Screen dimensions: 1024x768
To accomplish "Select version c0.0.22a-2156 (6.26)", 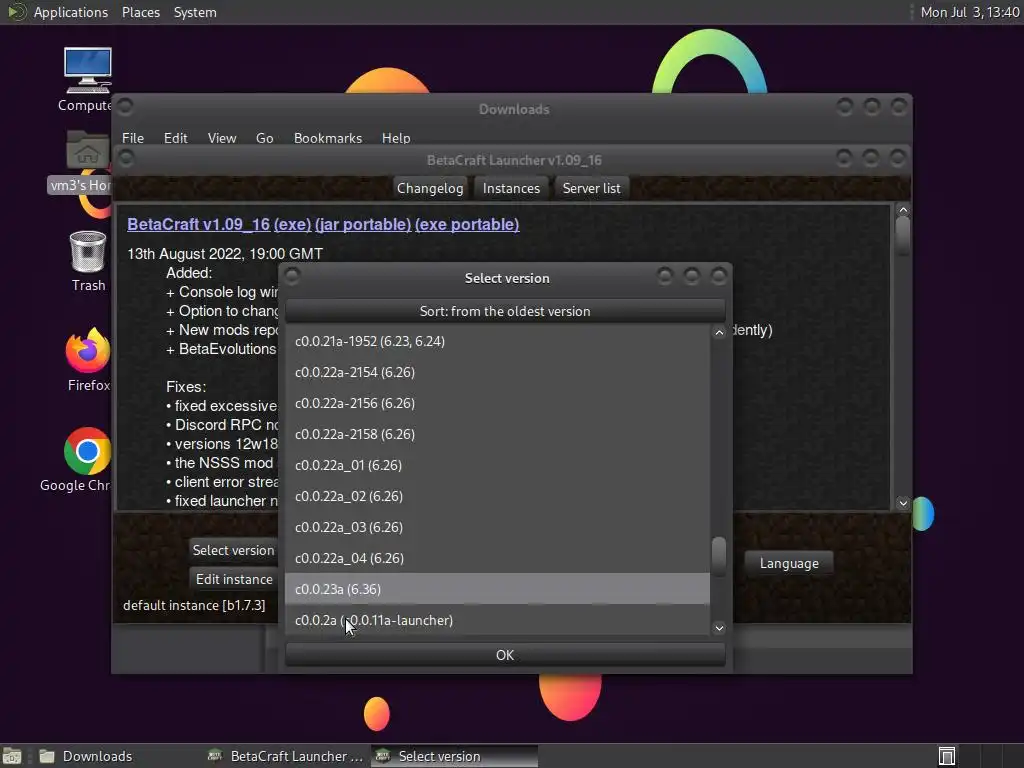I will (497, 403).
